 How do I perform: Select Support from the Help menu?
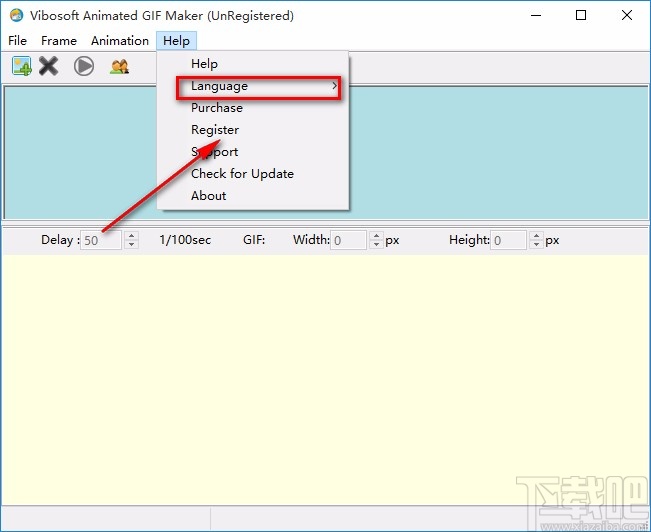point(252,152)
